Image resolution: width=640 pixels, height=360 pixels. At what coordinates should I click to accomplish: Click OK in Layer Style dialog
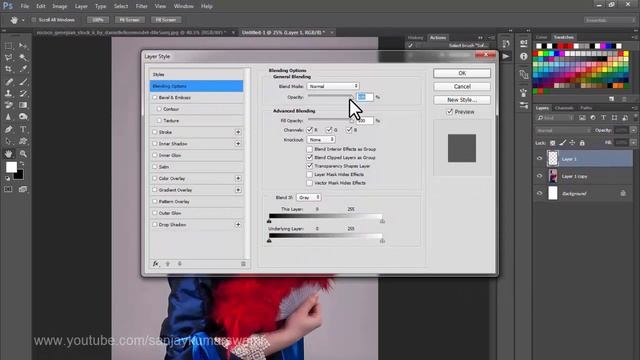click(x=462, y=73)
